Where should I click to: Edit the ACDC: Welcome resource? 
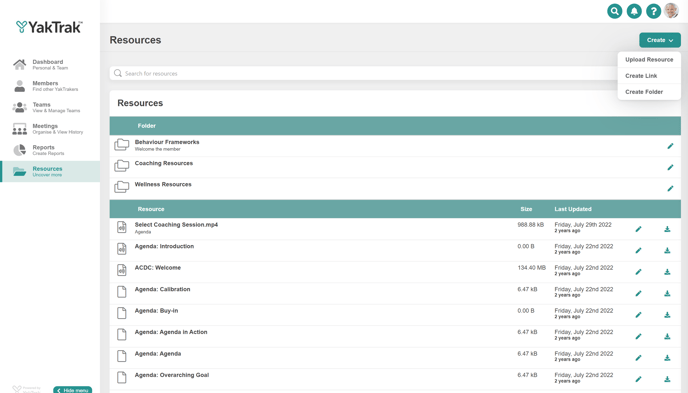[x=638, y=272]
